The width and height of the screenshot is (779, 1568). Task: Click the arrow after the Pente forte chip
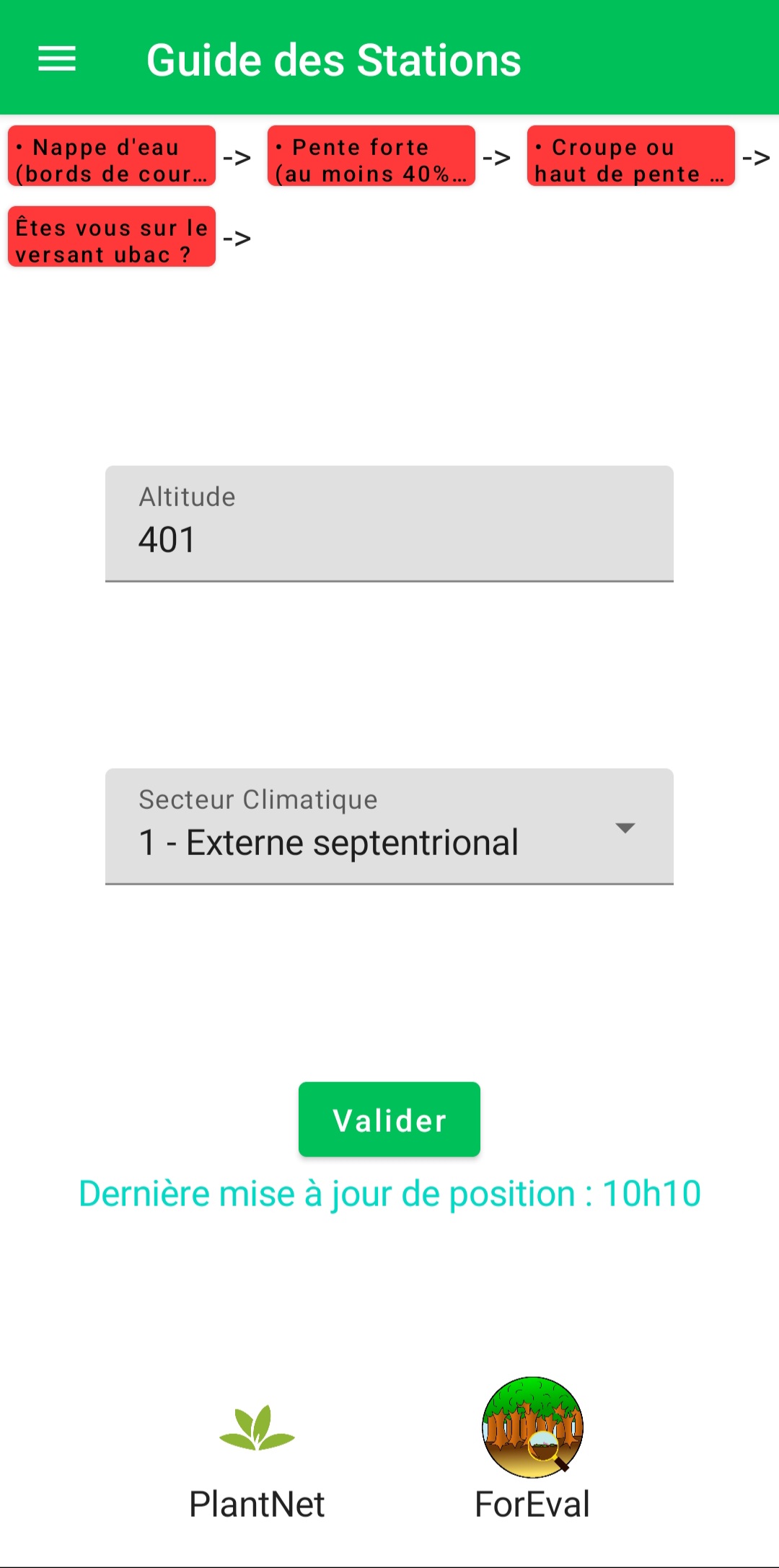[x=496, y=157]
